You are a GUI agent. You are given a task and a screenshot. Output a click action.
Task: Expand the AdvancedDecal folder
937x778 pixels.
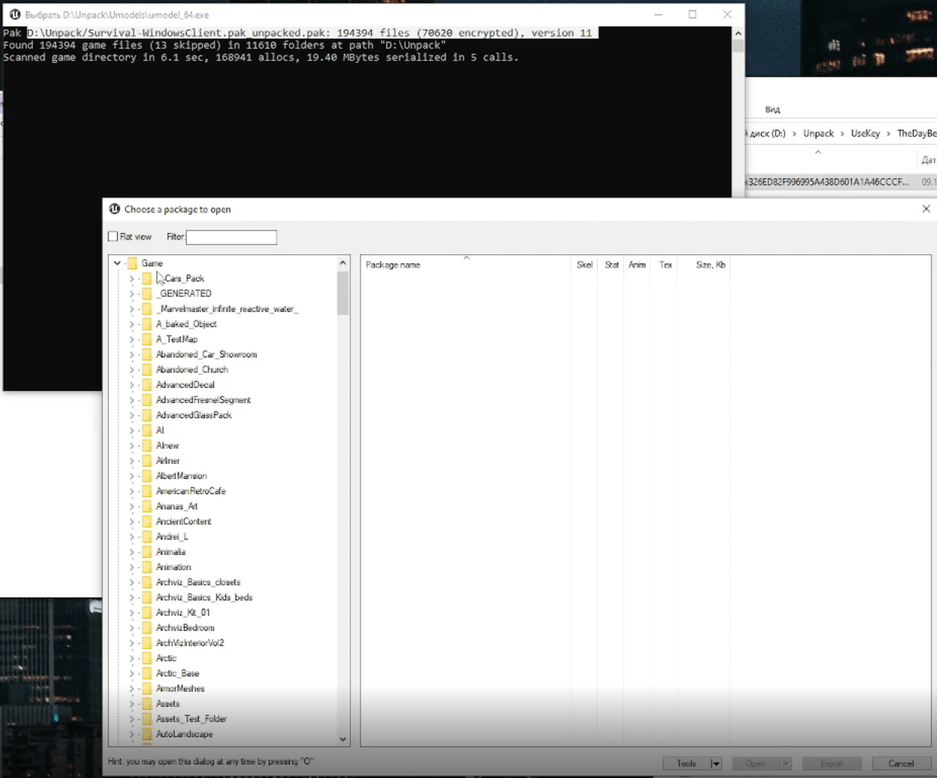pyautogui.click(x=131, y=385)
